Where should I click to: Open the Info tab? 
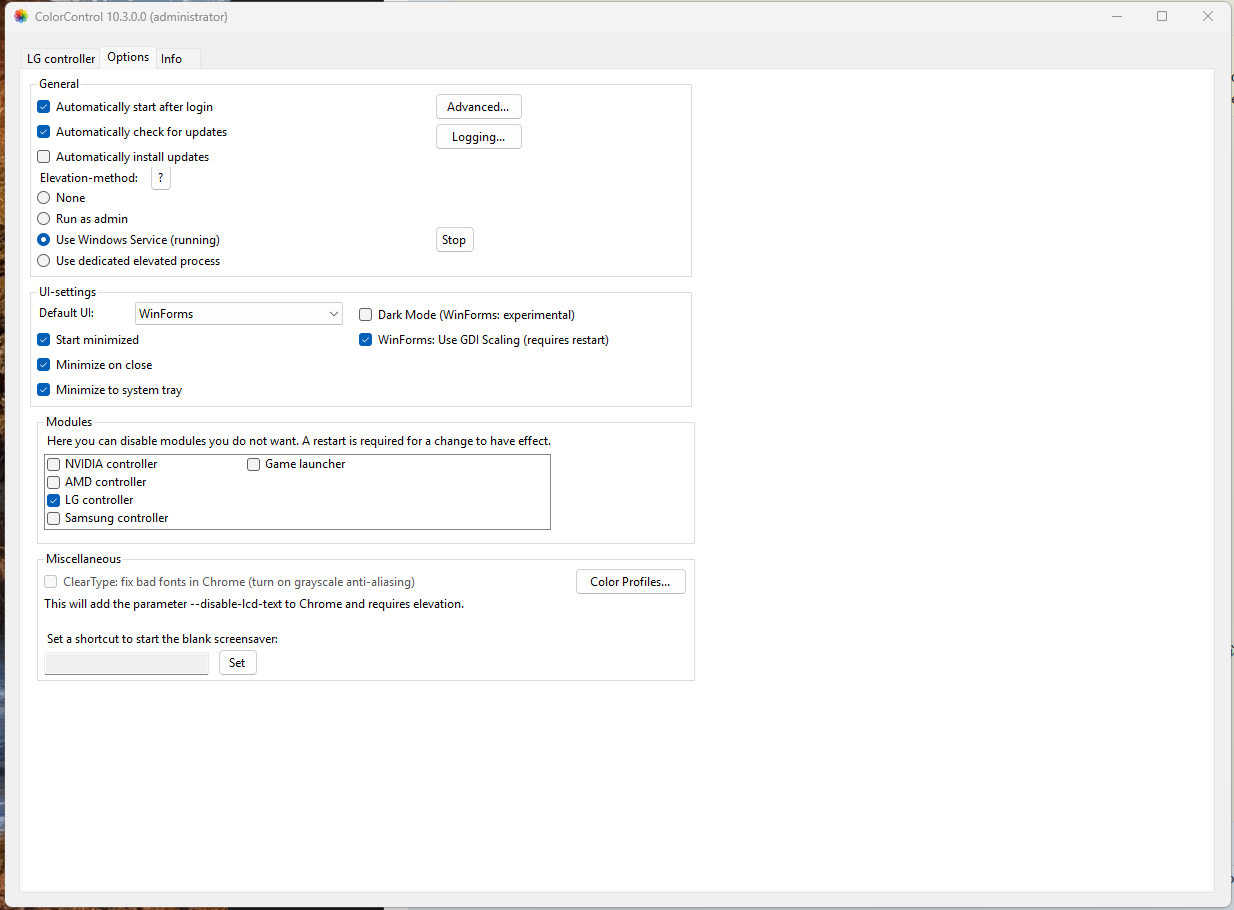click(172, 59)
